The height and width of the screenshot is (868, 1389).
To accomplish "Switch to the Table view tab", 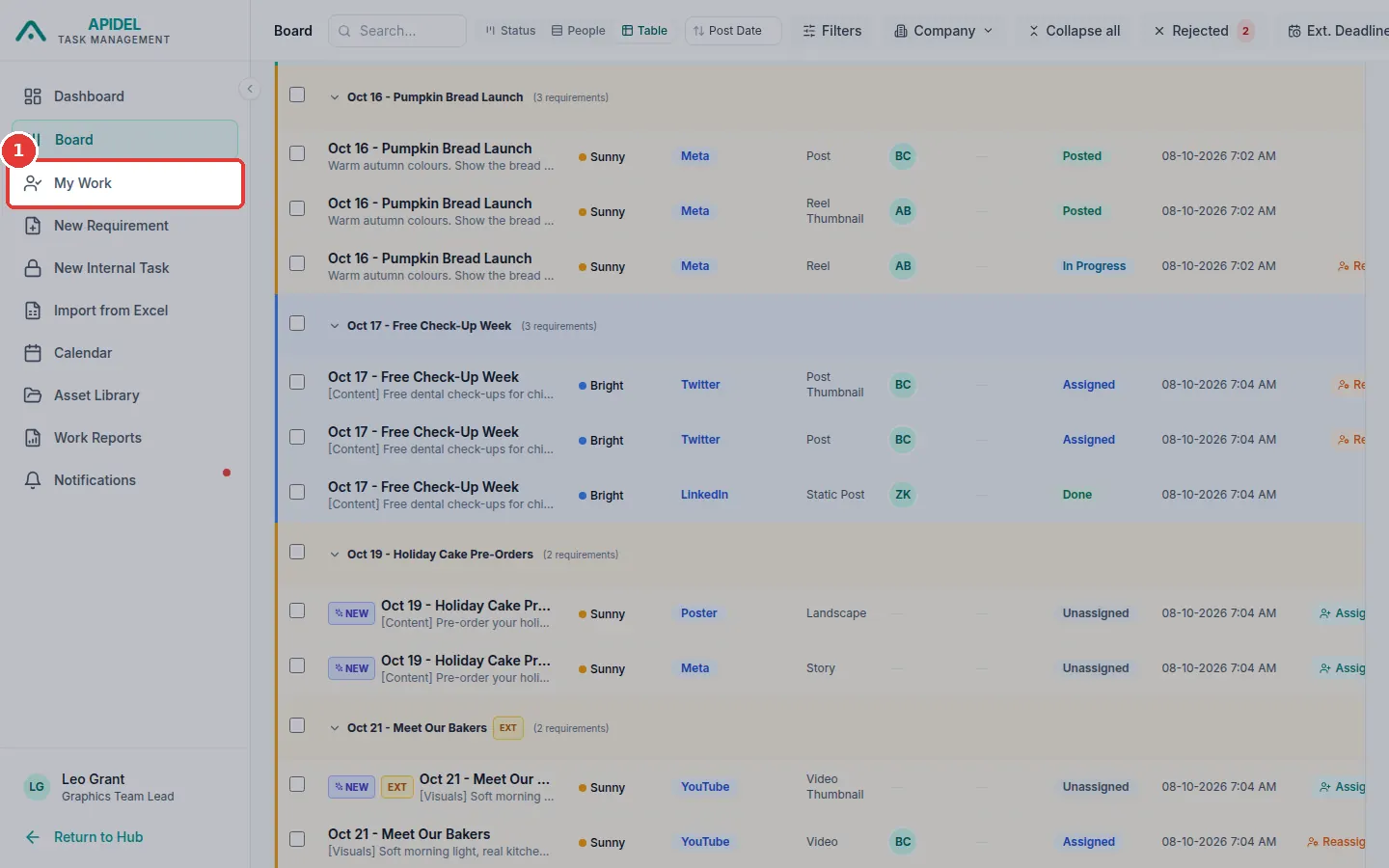I will click(x=645, y=31).
